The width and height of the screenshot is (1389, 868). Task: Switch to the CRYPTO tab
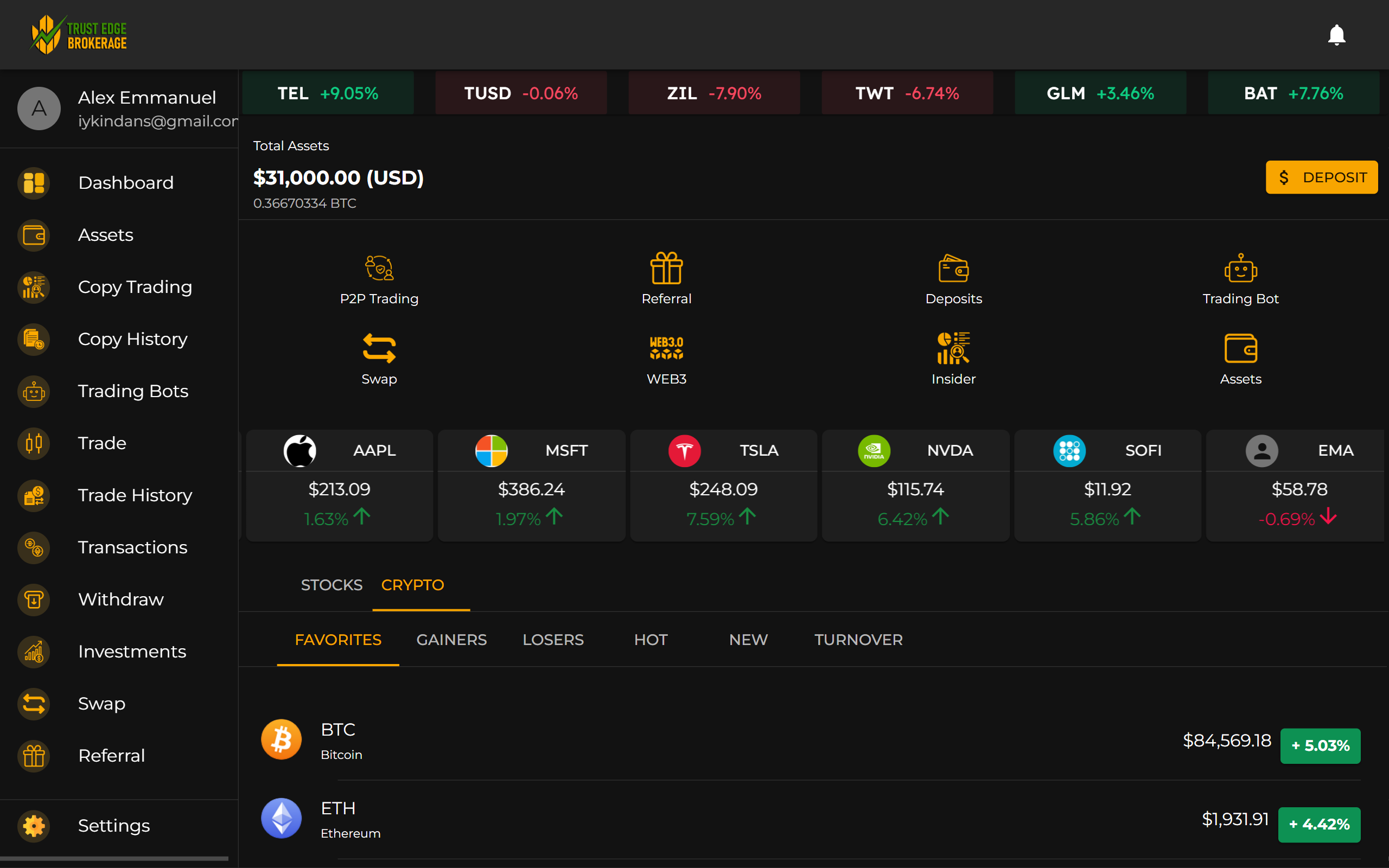point(413,585)
